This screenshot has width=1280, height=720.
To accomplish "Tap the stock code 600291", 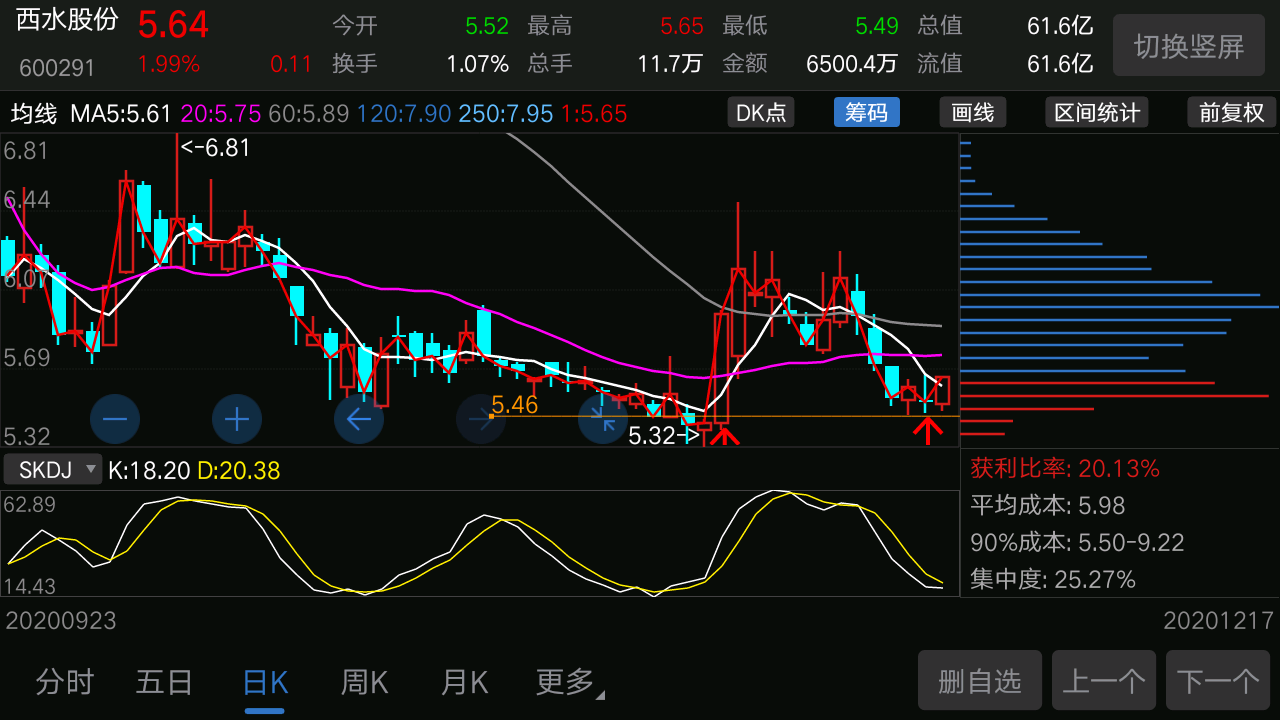I will [57, 68].
